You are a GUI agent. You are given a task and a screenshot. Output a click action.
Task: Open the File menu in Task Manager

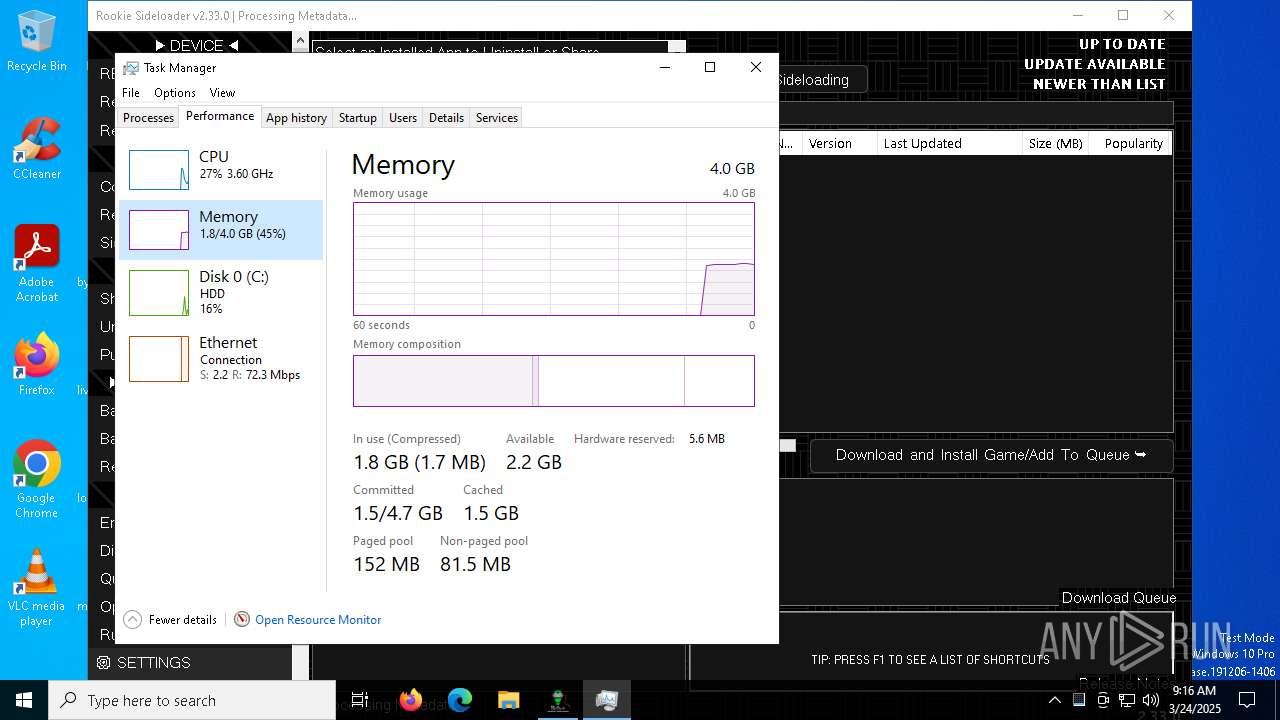(x=131, y=93)
